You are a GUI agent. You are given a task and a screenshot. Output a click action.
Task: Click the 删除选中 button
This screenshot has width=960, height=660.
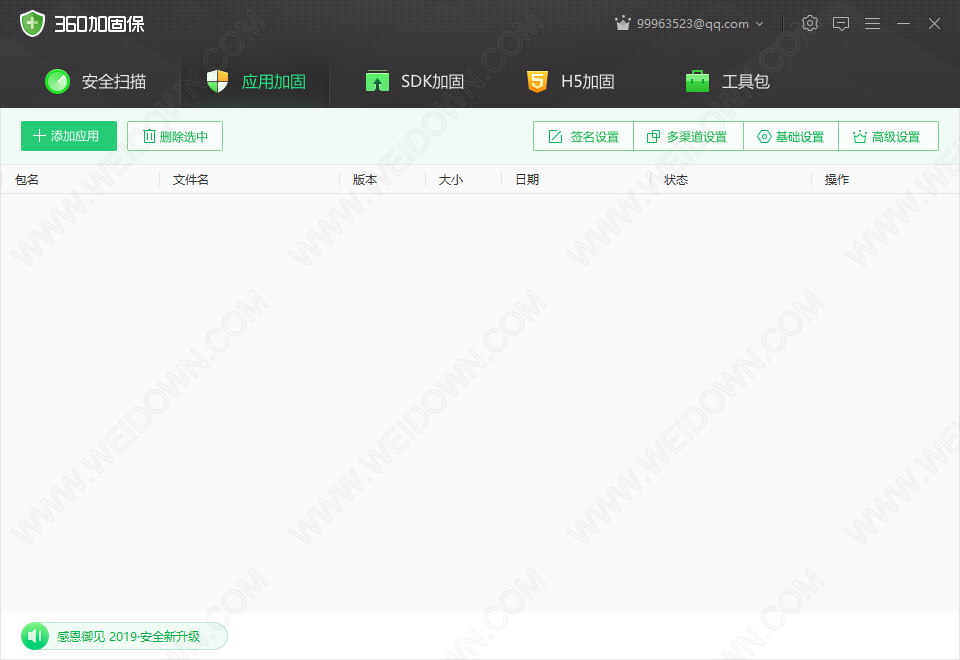174,136
